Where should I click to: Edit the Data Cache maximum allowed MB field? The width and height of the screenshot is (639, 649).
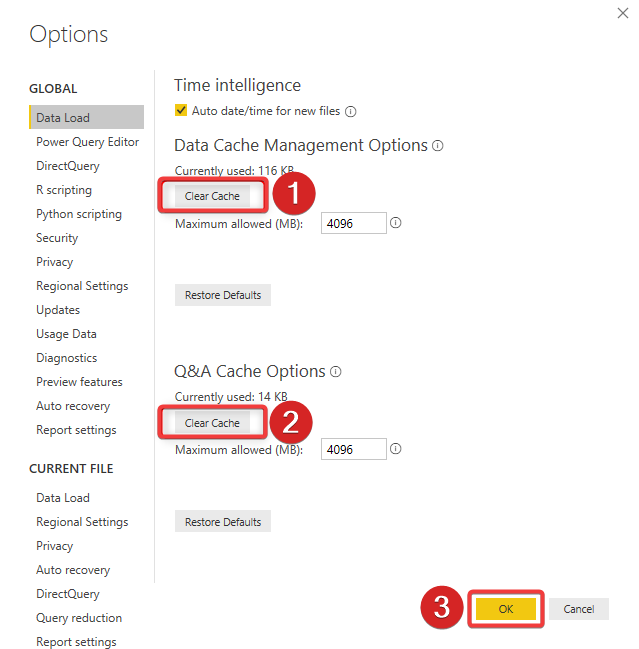pos(354,224)
